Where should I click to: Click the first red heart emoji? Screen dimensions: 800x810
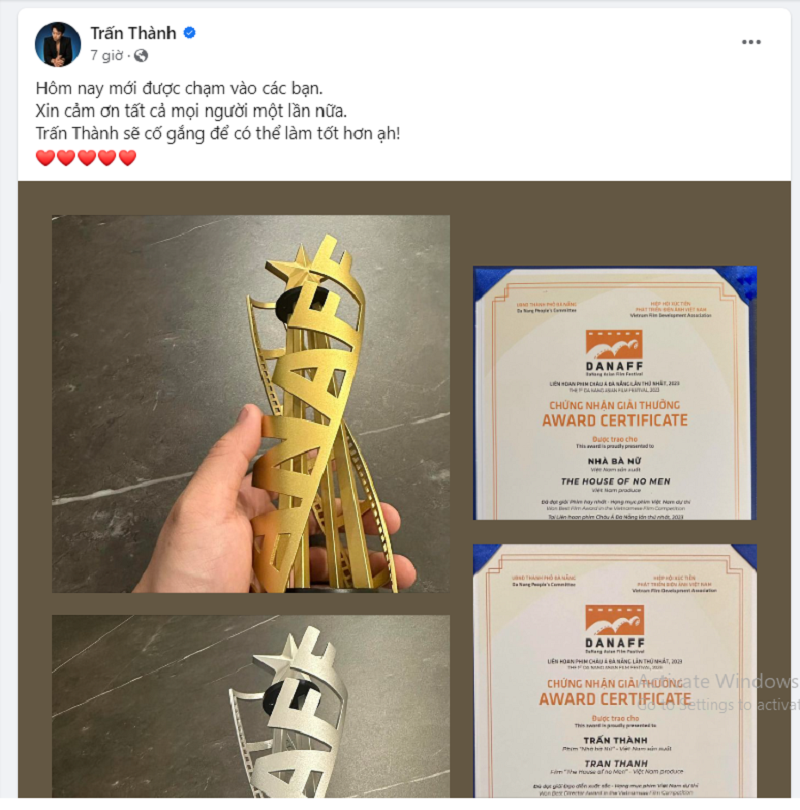45,158
